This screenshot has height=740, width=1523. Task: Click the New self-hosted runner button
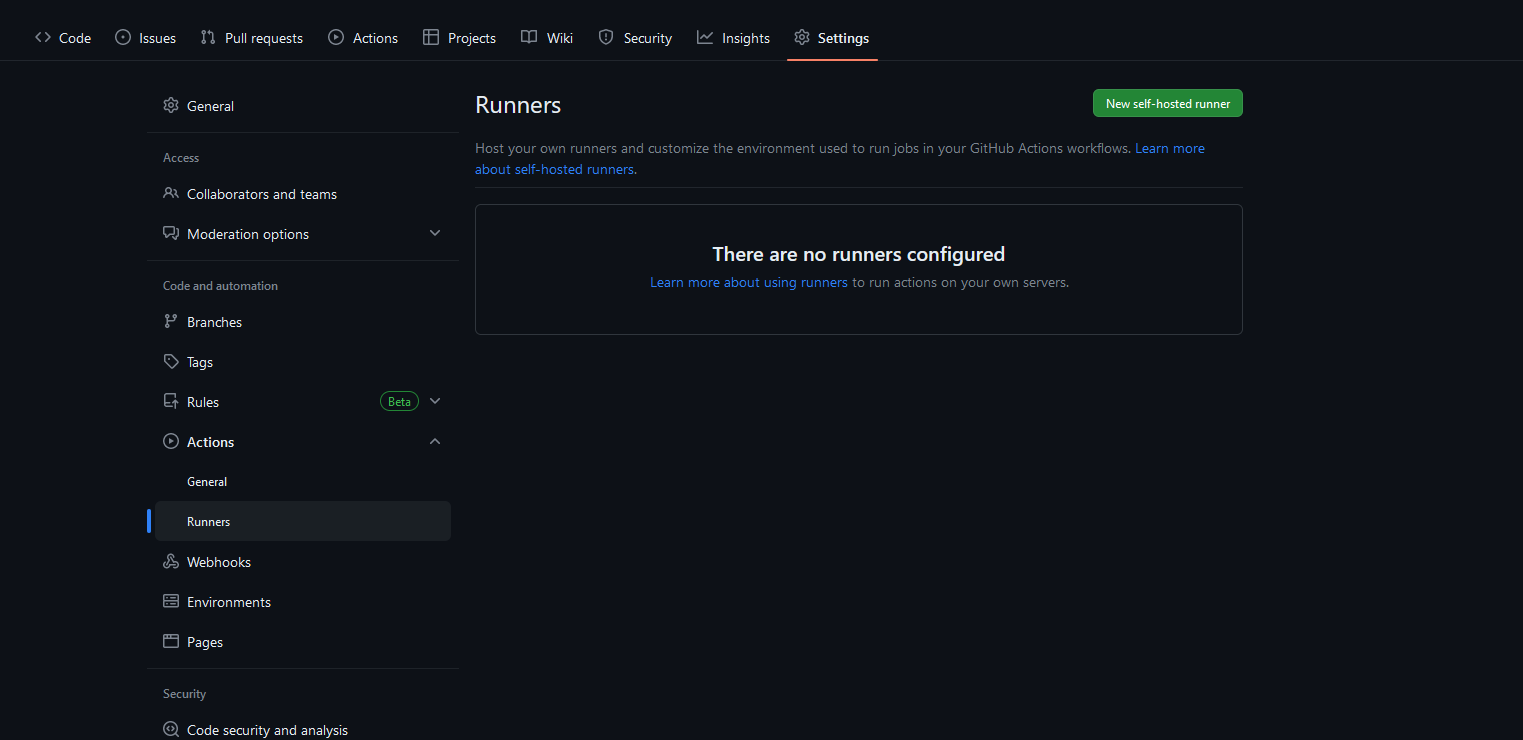coord(1167,103)
